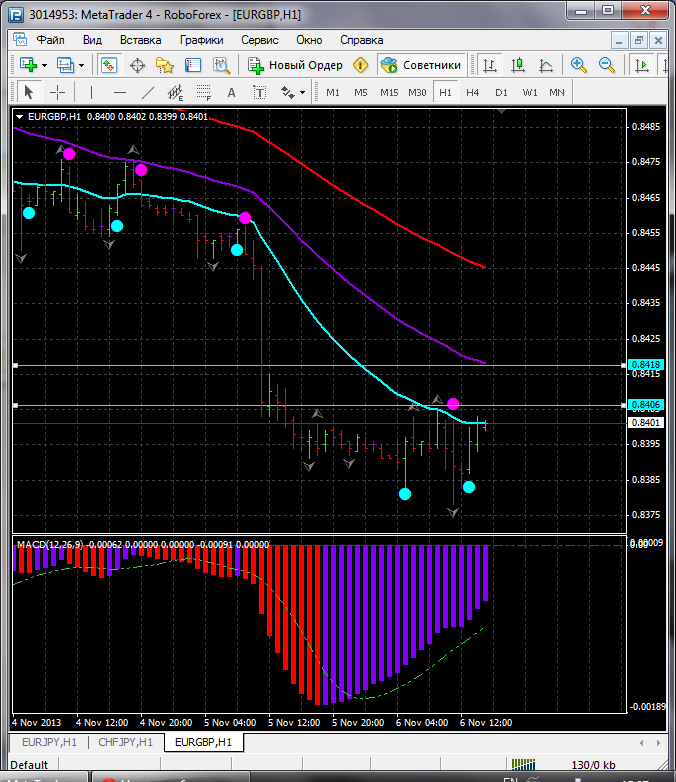Select the Trendline drawing tool
Screen dimensions: 676x782
(148, 92)
